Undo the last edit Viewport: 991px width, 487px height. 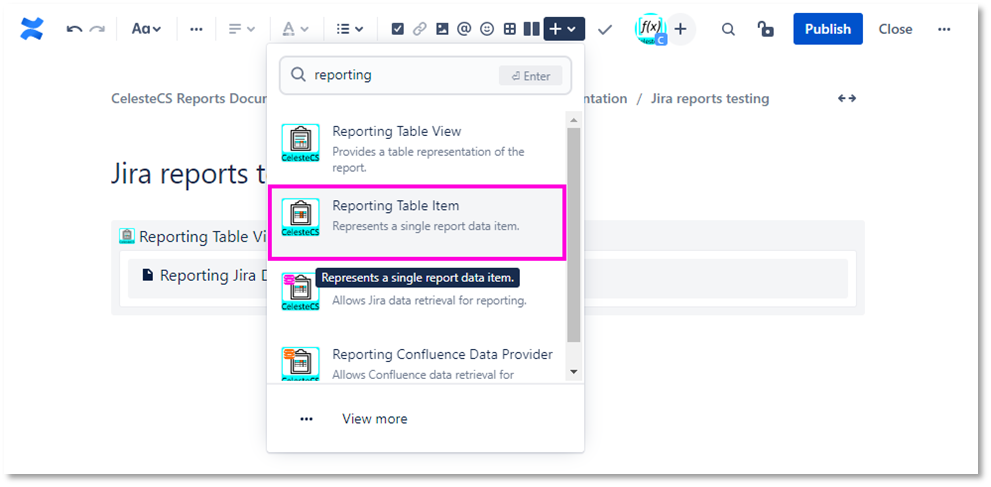click(x=75, y=29)
